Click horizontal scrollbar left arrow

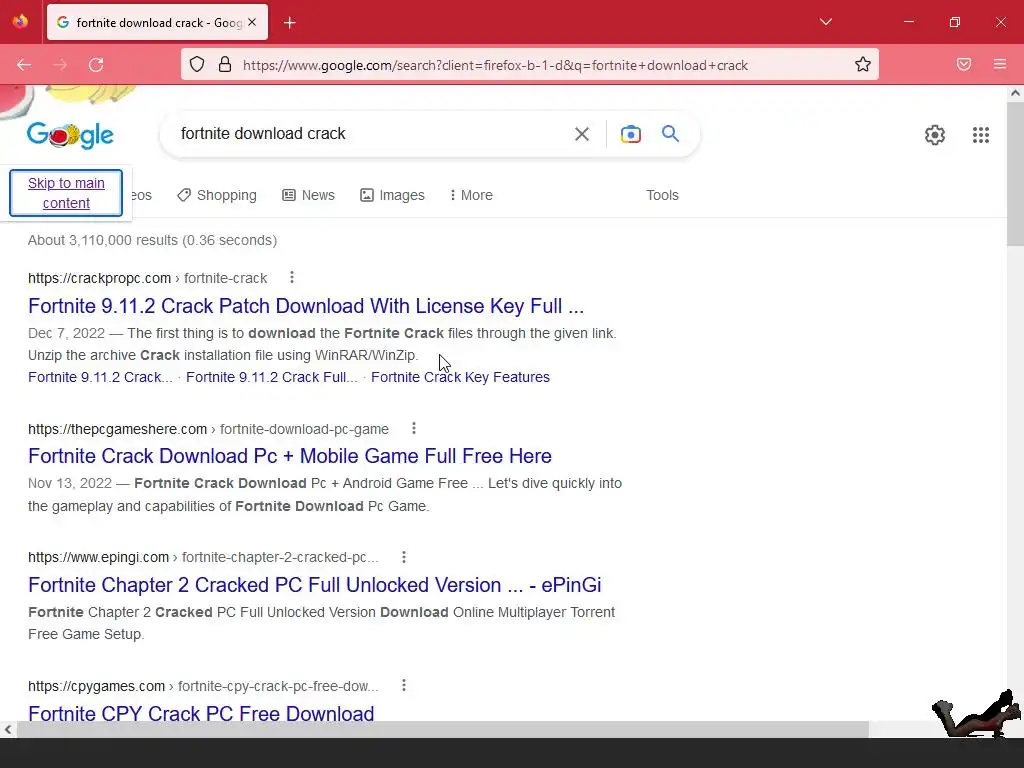pos(7,729)
